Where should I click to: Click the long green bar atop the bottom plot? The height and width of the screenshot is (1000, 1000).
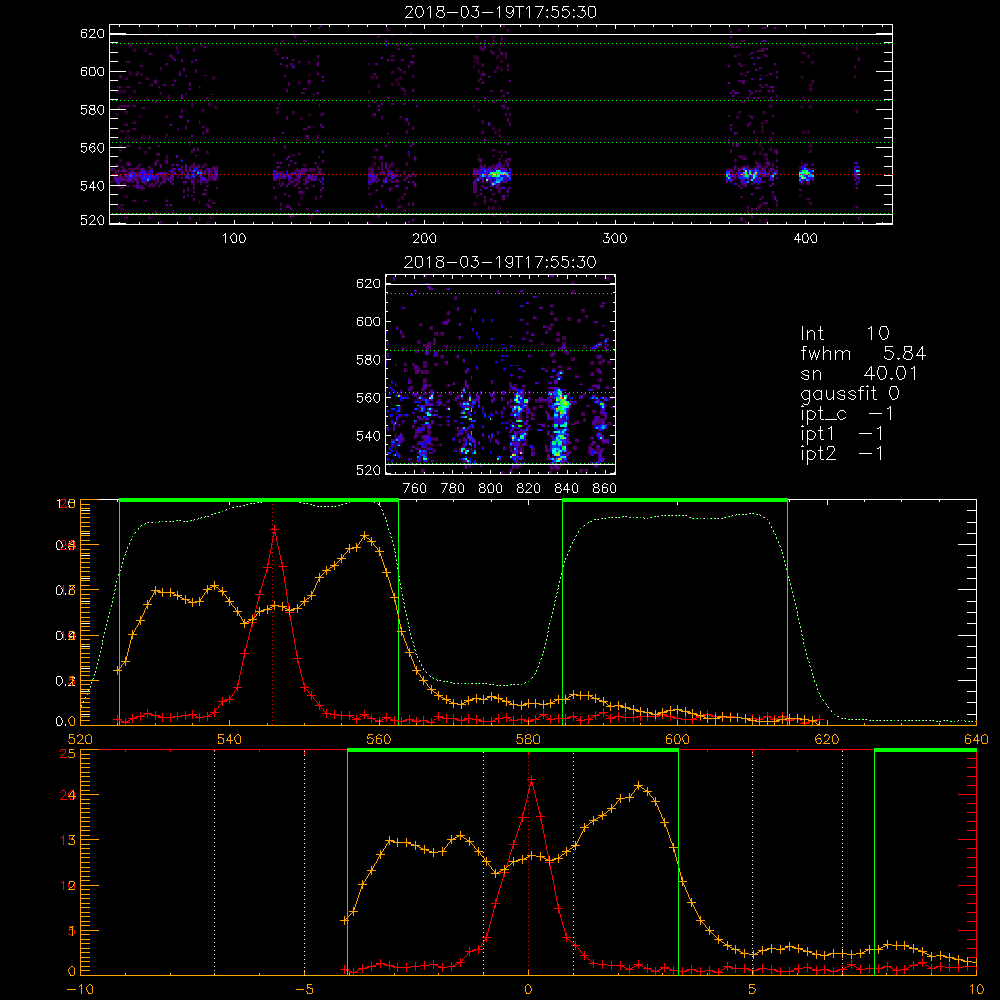pyautogui.click(x=513, y=751)
